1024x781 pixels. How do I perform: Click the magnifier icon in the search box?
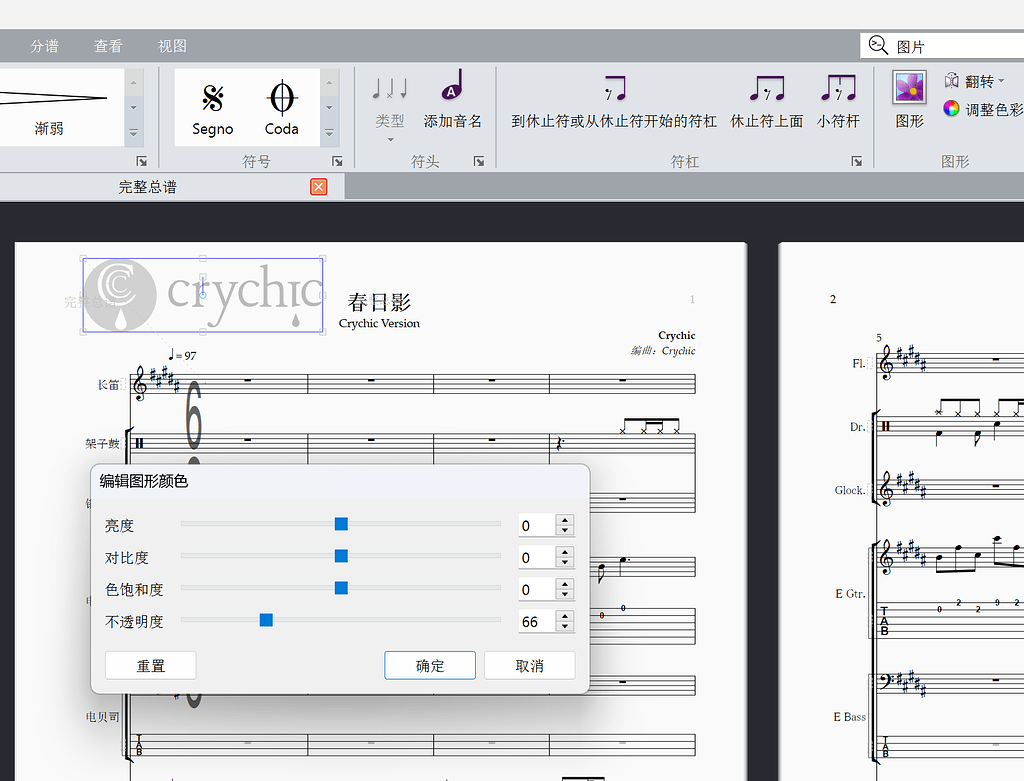(x=878, y=44)
